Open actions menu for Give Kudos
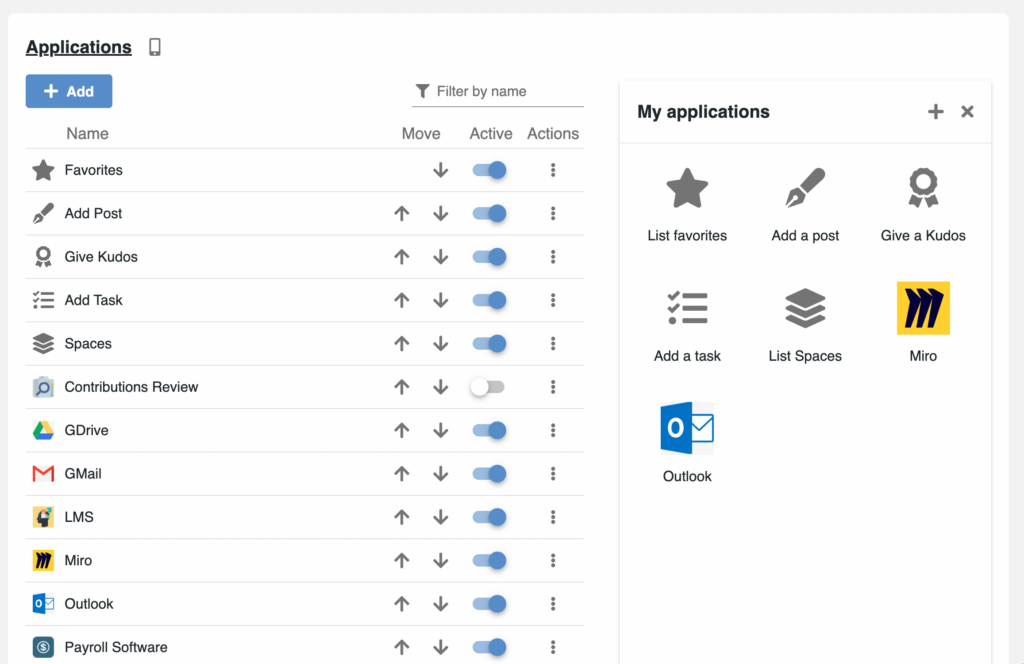The height and width of the screenshot is (664, 1024). pos(553,257)
